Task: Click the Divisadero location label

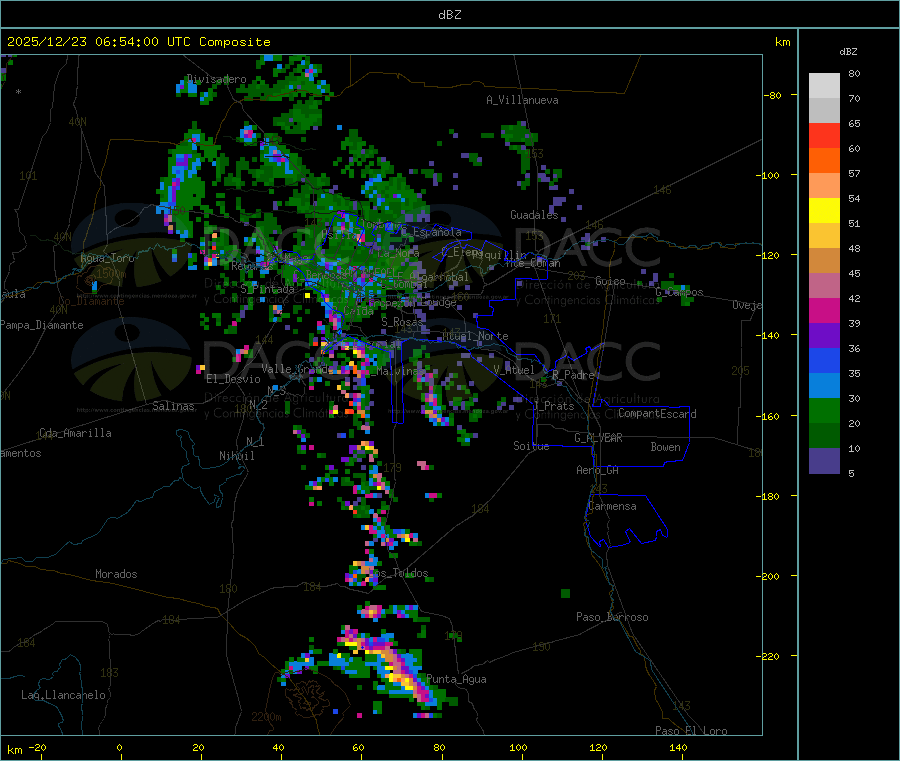Action: (x=217, y=79)
